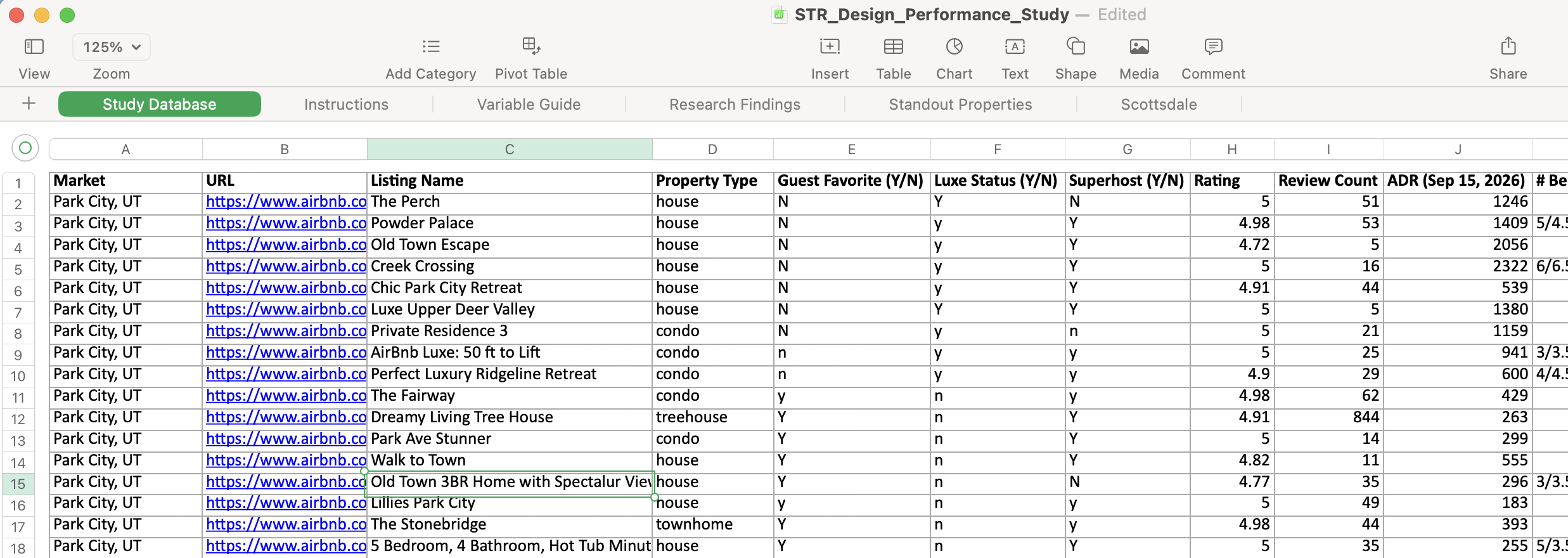Image resolution: width=1568 pixels, height=558 pixels.
Task: Open the Share options
Action: [1508, 46]
